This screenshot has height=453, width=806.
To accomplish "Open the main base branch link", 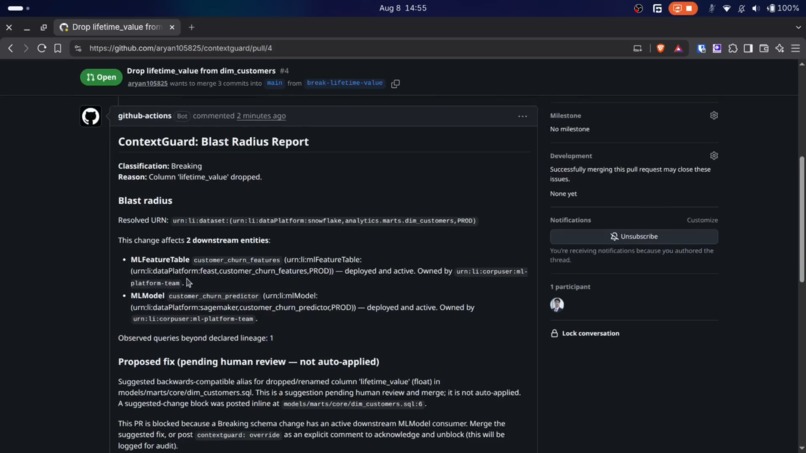I will pos(274,83).
